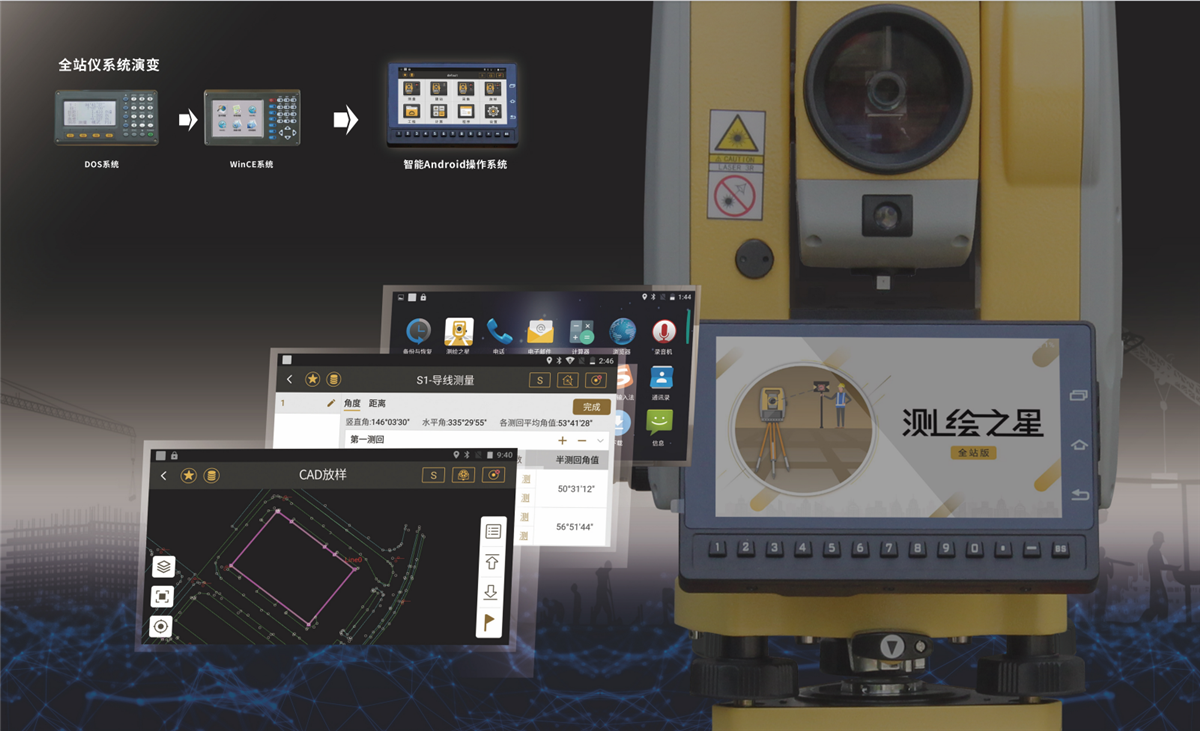Screen dimensions: 1200x731
Task: Select the 水平角:335°29'55" reading
Action: pyautogui.click(x=454, y=423)
